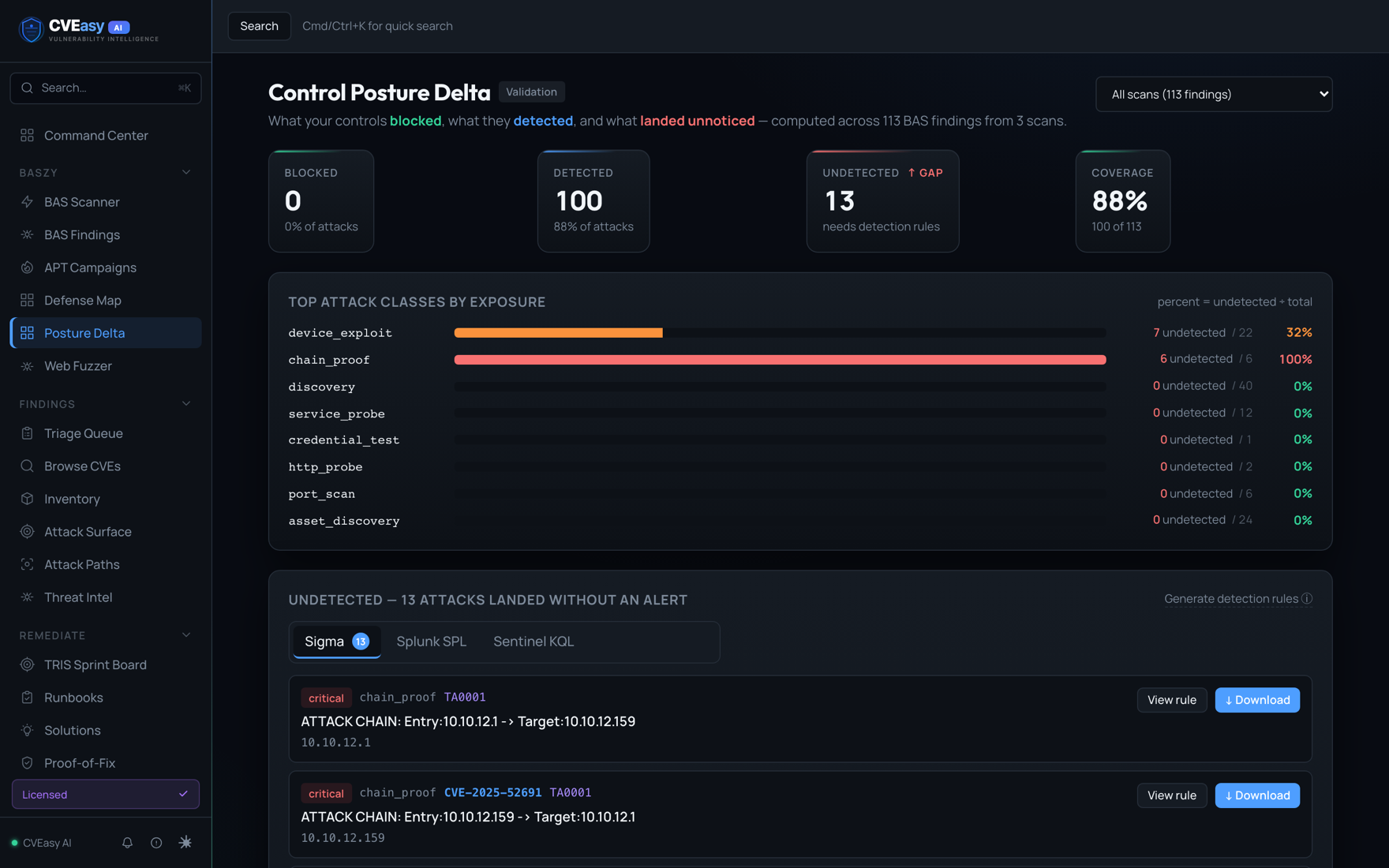
Task: Open the CVE-2025-52691 link
Action: pos(492,792)
